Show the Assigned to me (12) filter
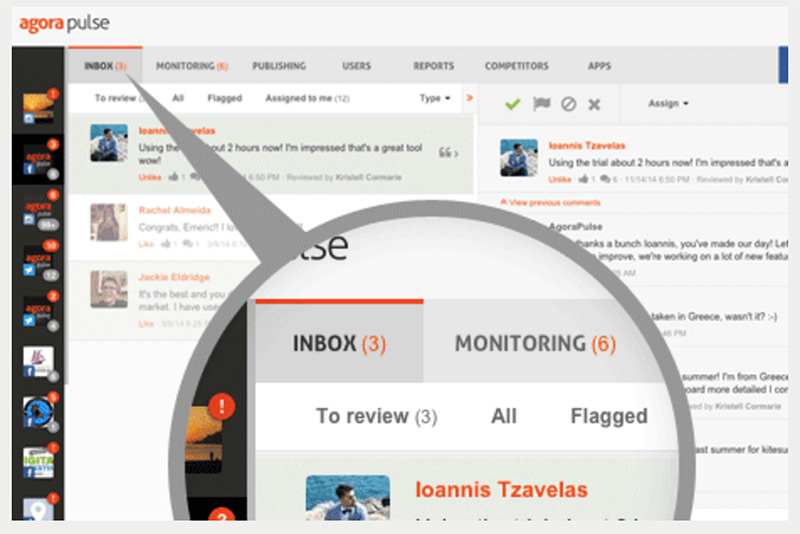The width and height of the screenshot is (800, 534). point(307,98)
